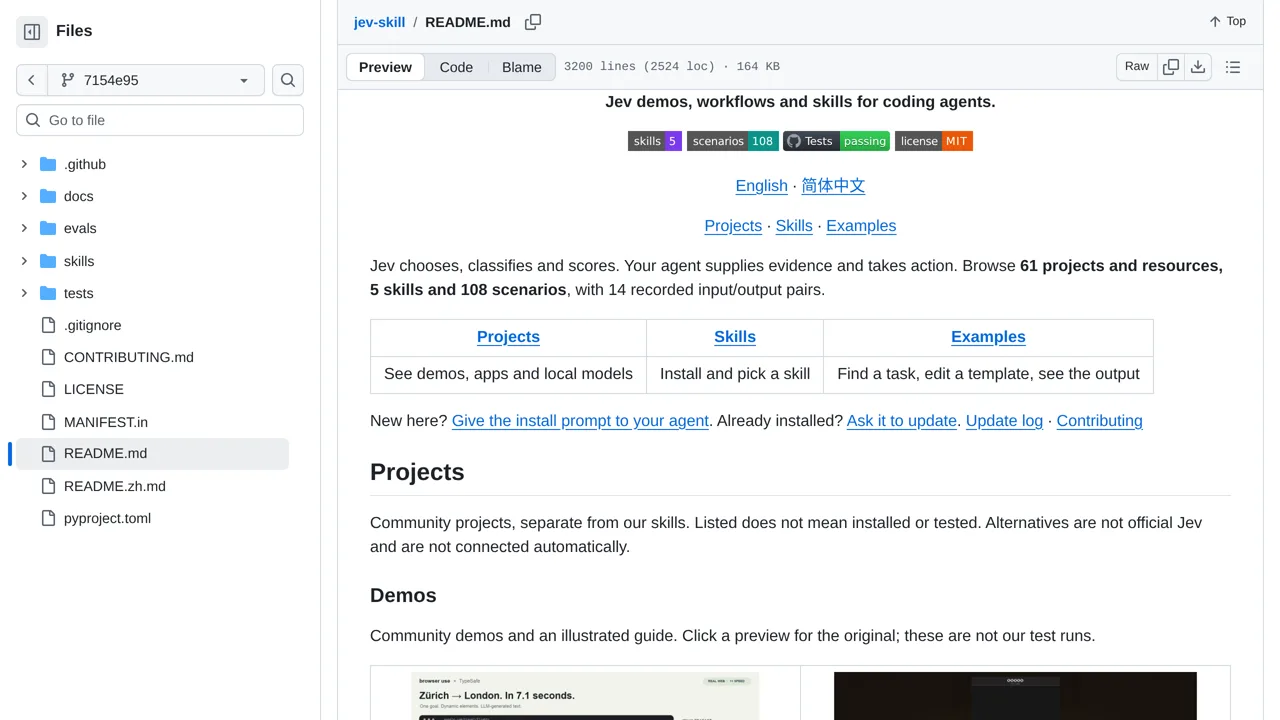Open the Skills table header link
The height and width of the screenshot is (720, 1280).
tap(735, 337)
